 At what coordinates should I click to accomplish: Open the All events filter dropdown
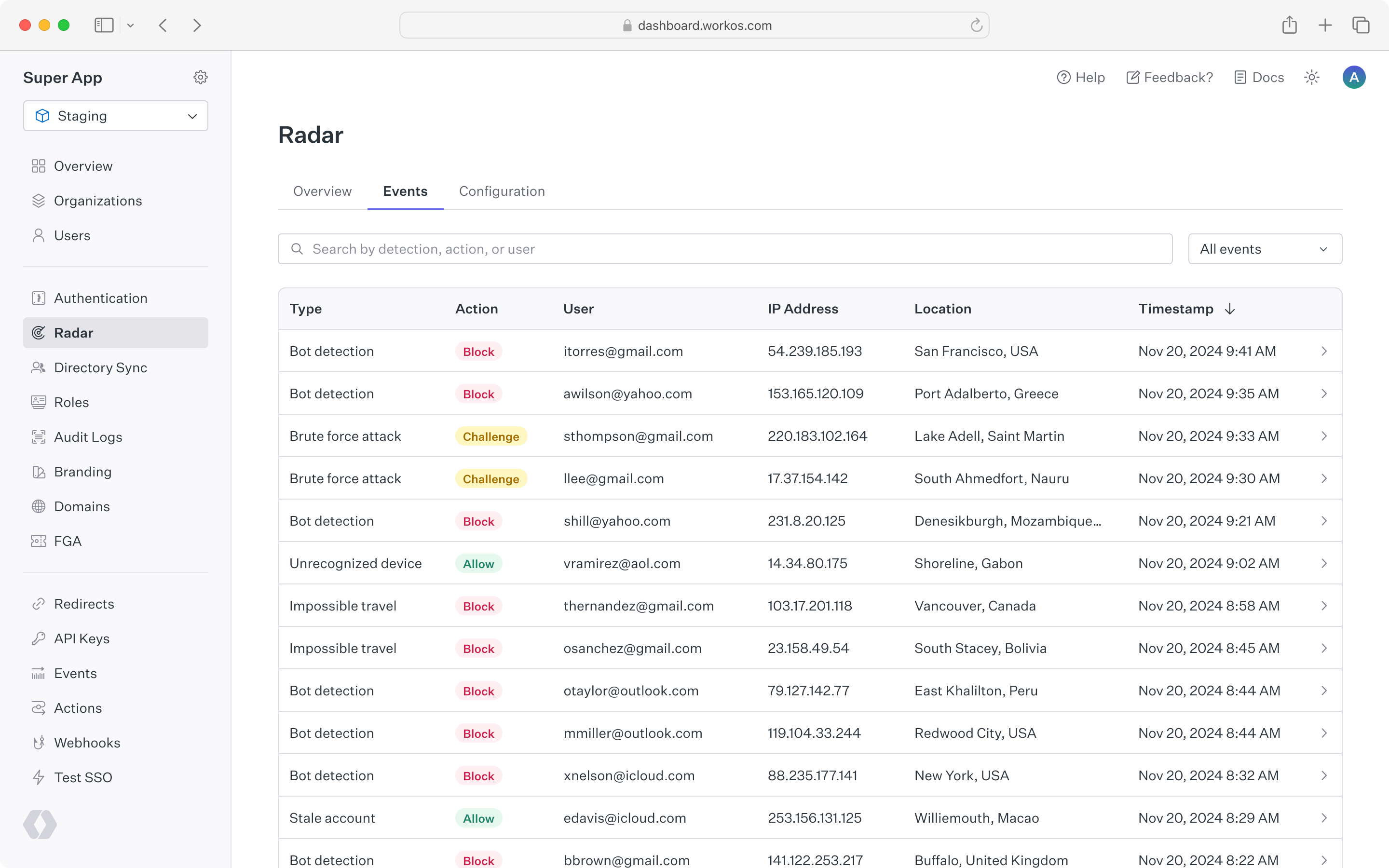1265,249
